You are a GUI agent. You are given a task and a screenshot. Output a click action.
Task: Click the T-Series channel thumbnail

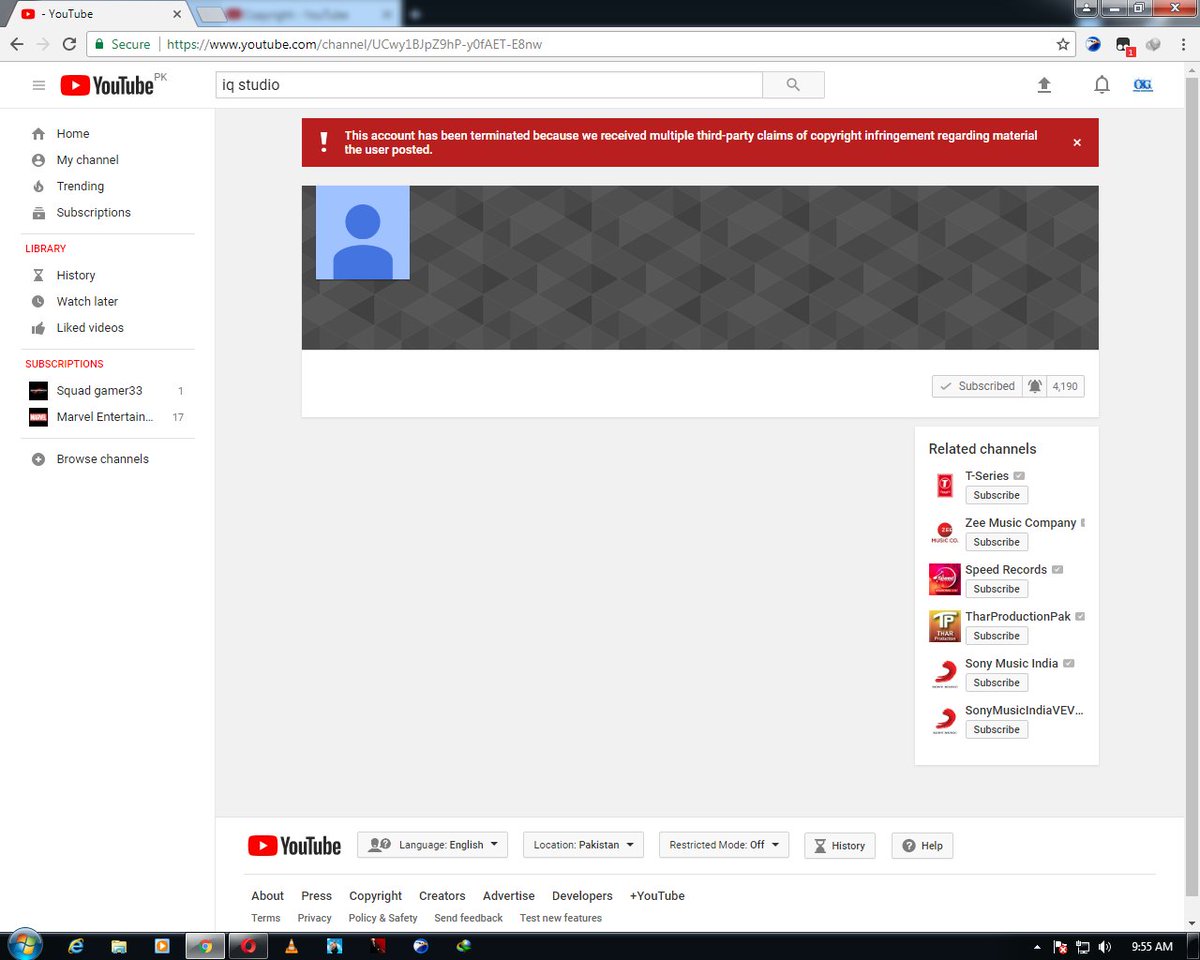point(944,485)
